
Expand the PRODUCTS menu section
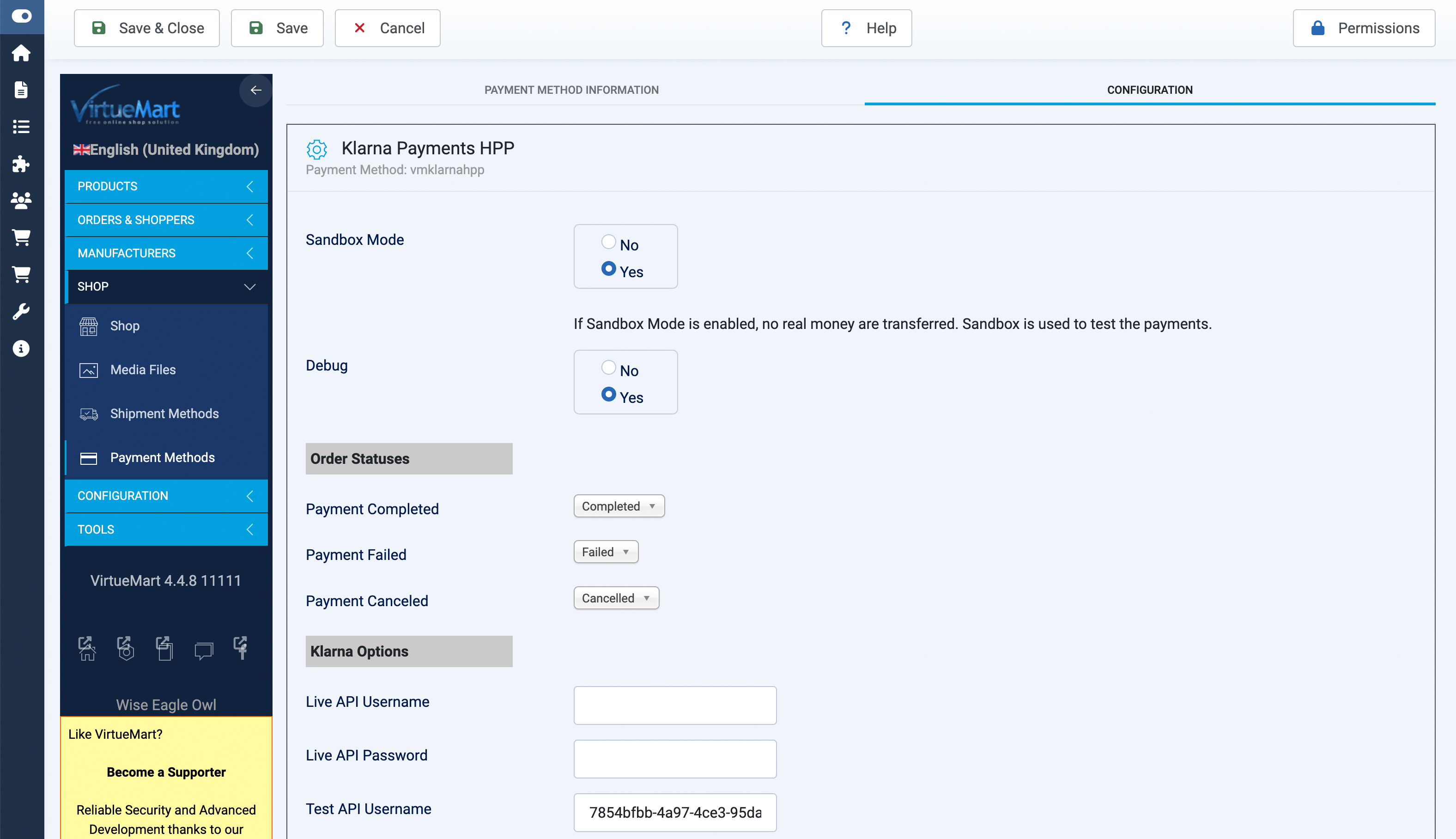166,186
